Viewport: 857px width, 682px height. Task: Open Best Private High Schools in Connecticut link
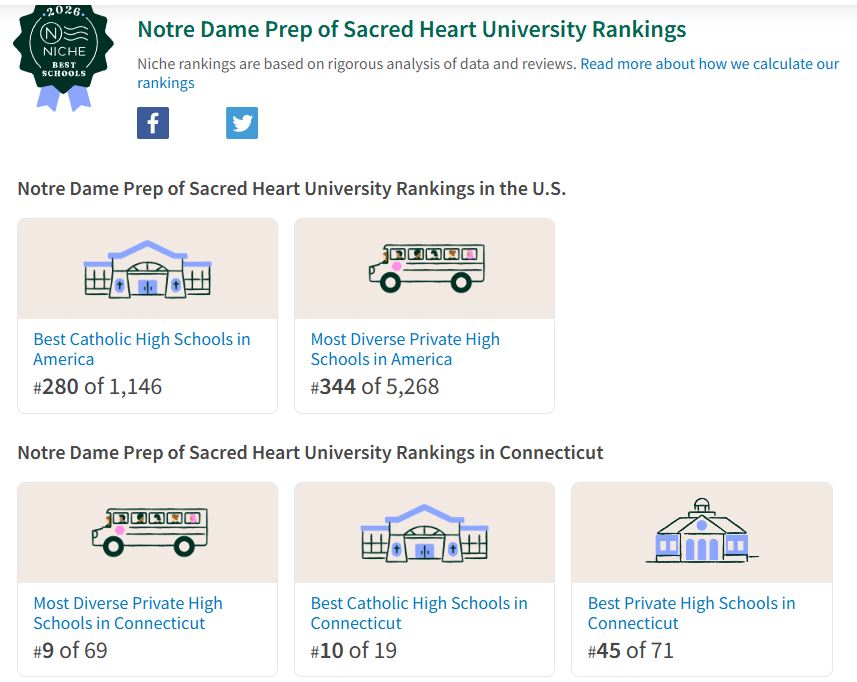click(691, 613)
